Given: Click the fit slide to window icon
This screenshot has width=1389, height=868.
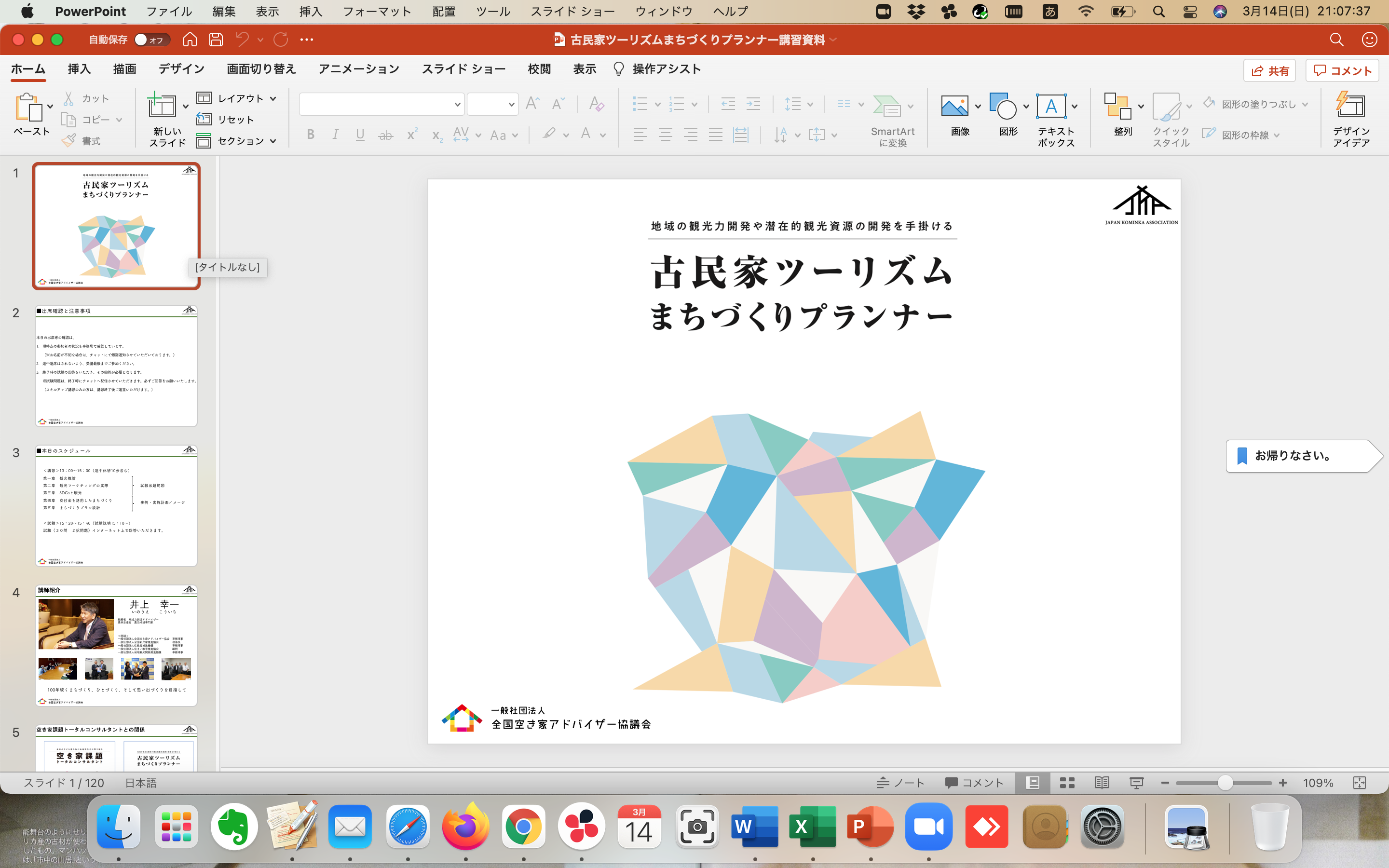Looking at the screenshot, I should pos(1359,783).
